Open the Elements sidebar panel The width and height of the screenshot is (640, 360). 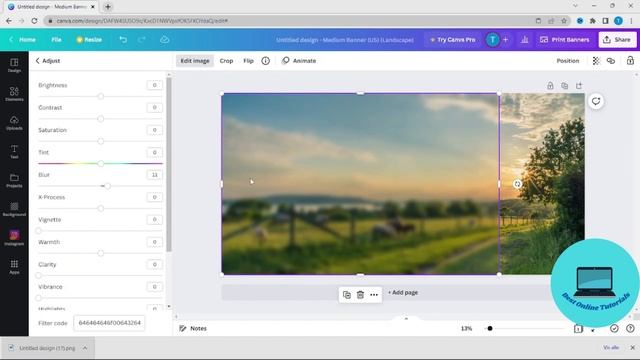(14, 94)
